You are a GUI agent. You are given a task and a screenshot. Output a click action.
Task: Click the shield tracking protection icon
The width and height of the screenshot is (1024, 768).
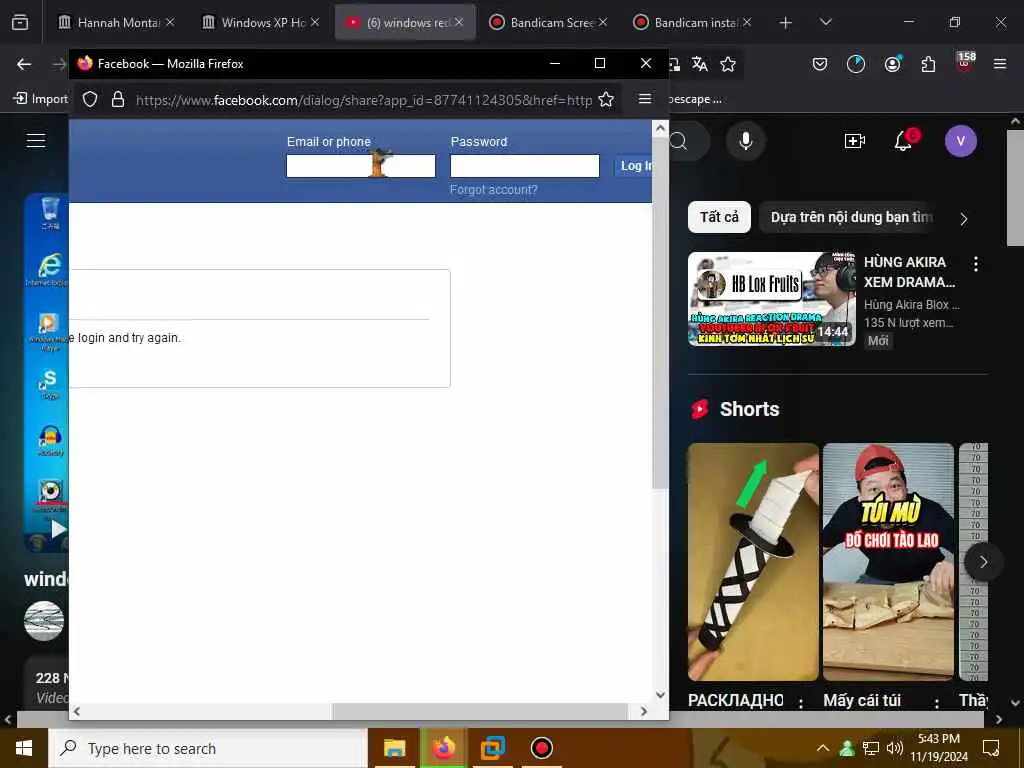[x=90, y=99]
